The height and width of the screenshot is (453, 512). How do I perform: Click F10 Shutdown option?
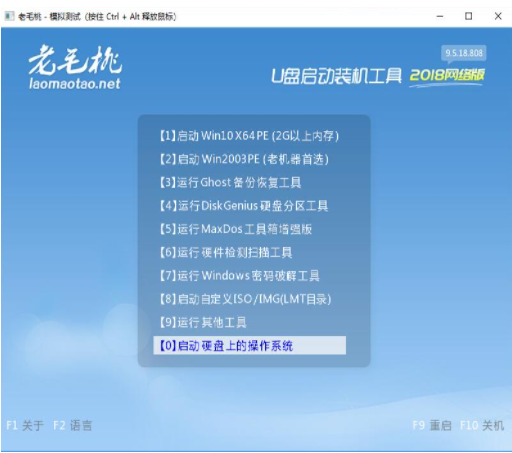tap(482, 425)
